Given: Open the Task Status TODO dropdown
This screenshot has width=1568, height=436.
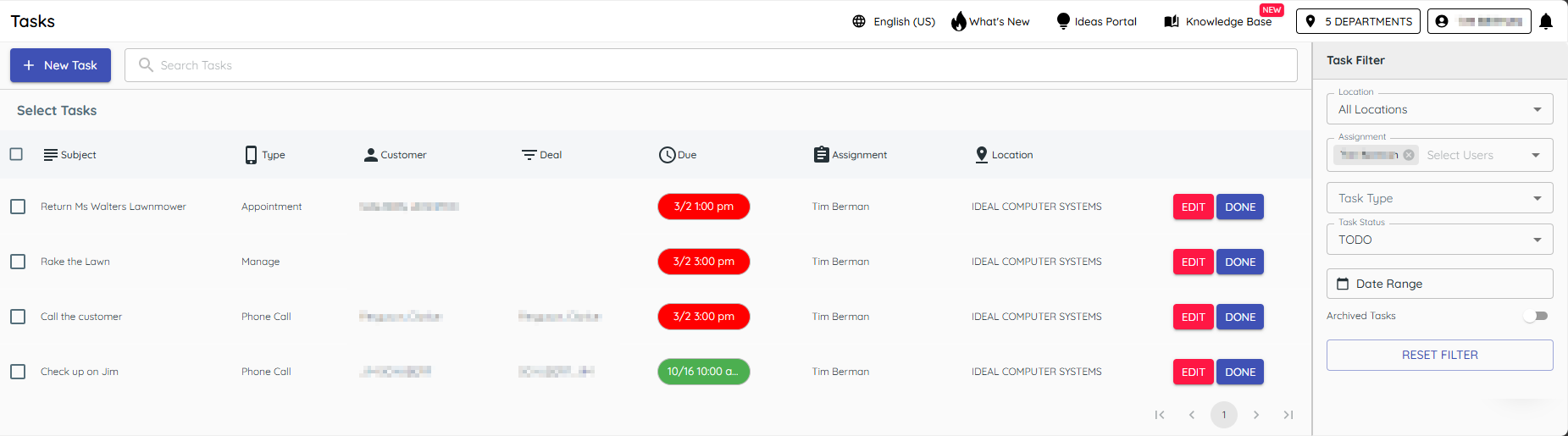Looking at the screenshot, I should click(1439, 240).
